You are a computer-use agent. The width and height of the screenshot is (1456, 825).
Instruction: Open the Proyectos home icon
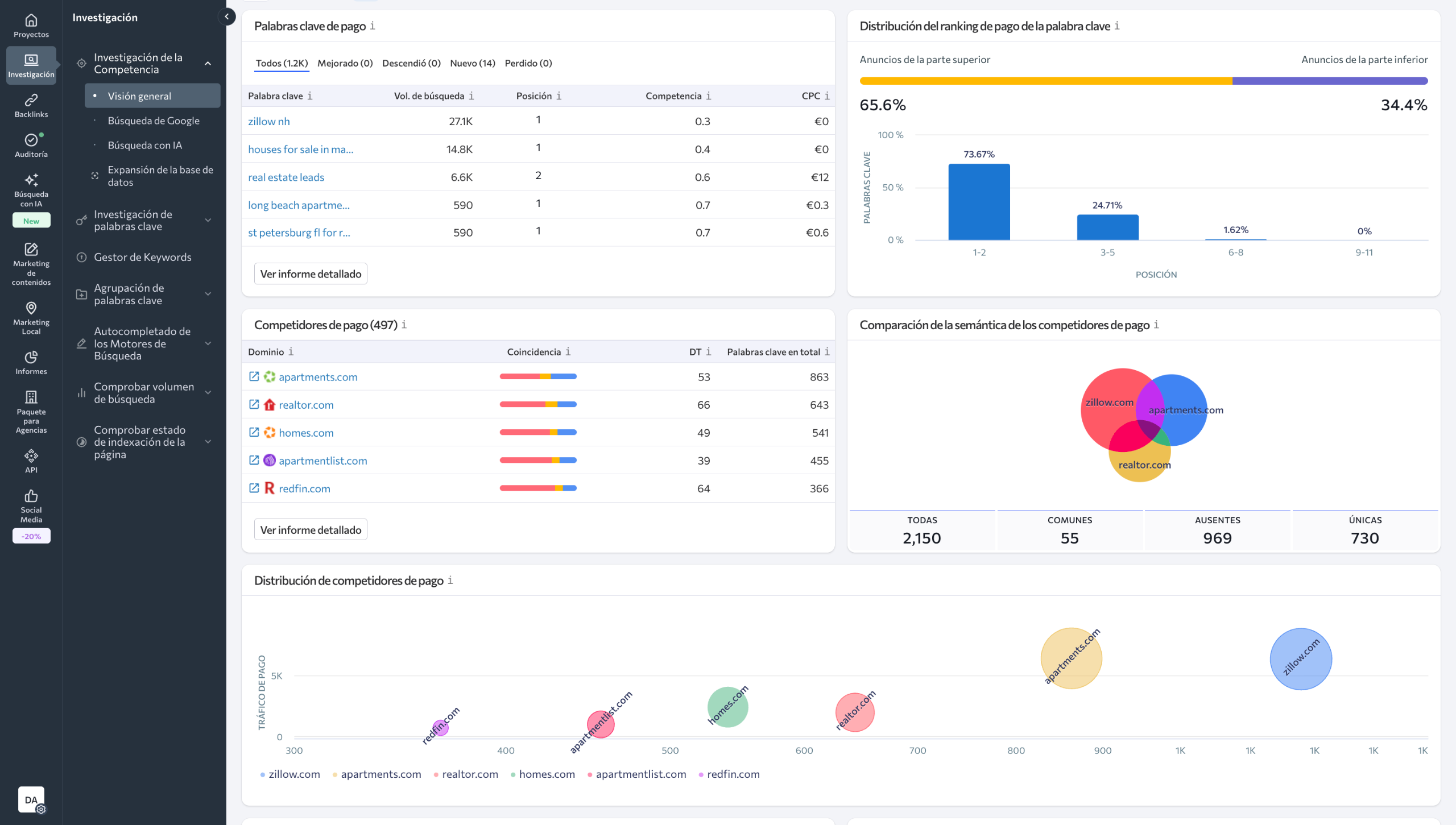click(x=31, y=20)
